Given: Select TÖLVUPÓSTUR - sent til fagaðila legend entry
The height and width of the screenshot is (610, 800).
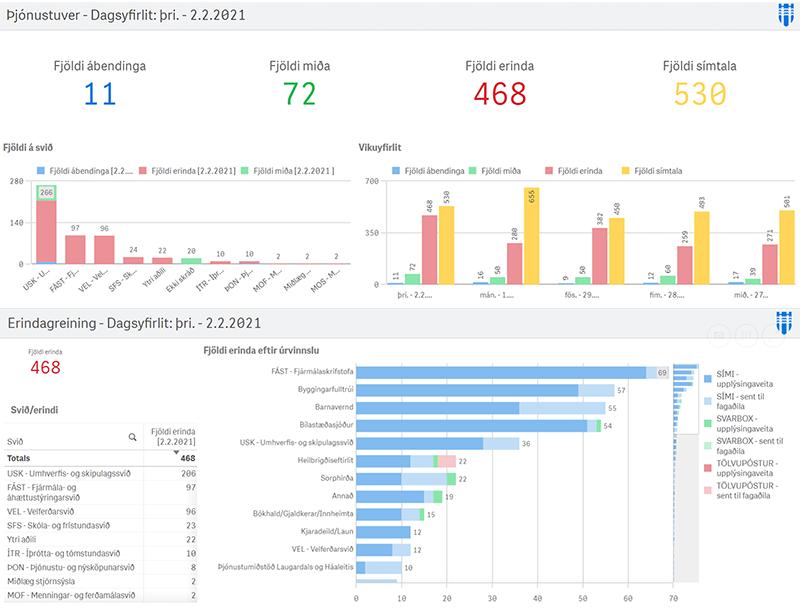Looking at the screenshot, I should (741, 491).
